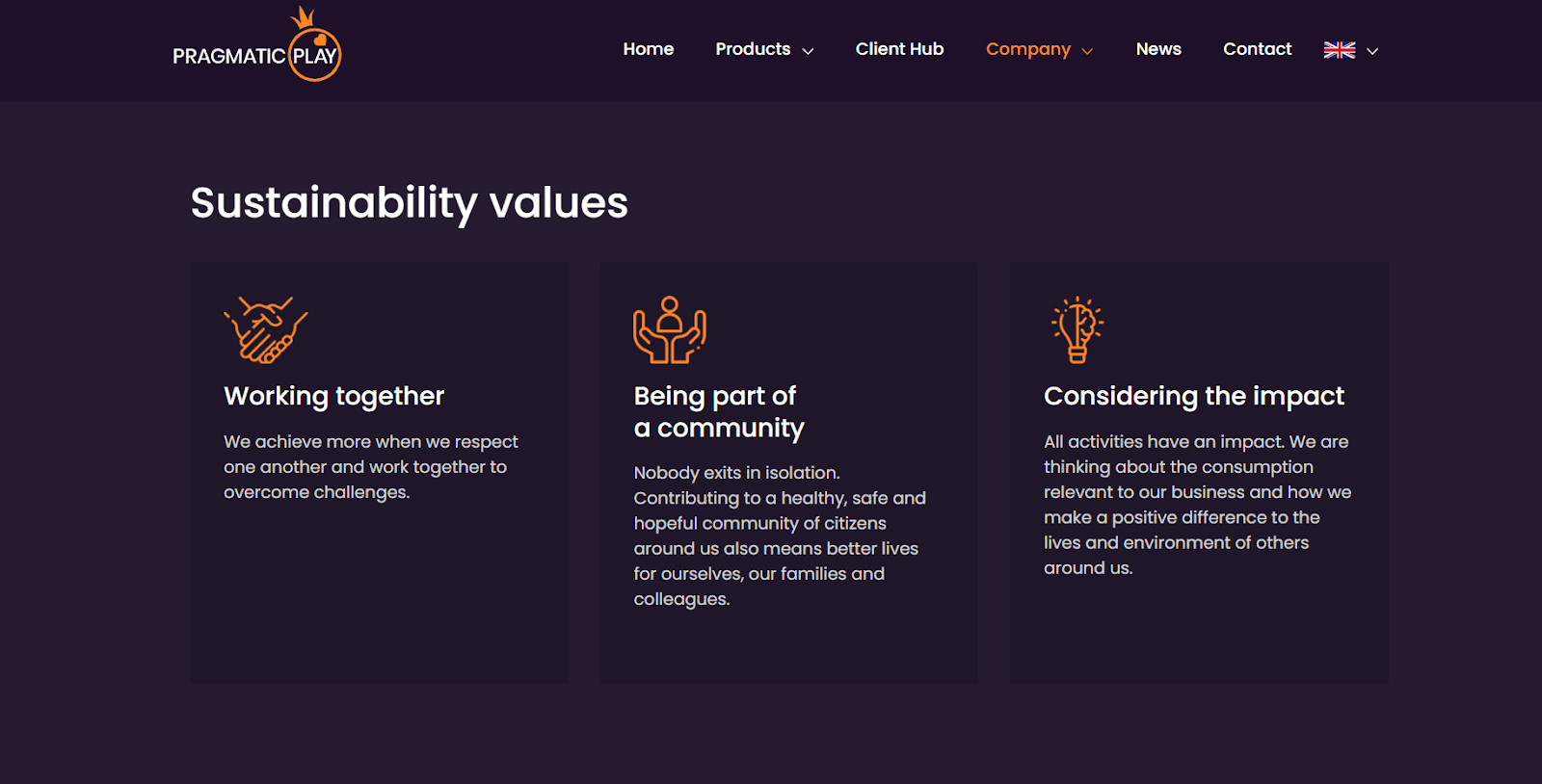Image resolution: width=1542 pixels, height=784 pixels.
Task: Open the Products menu item
Action: pos(752,49)
